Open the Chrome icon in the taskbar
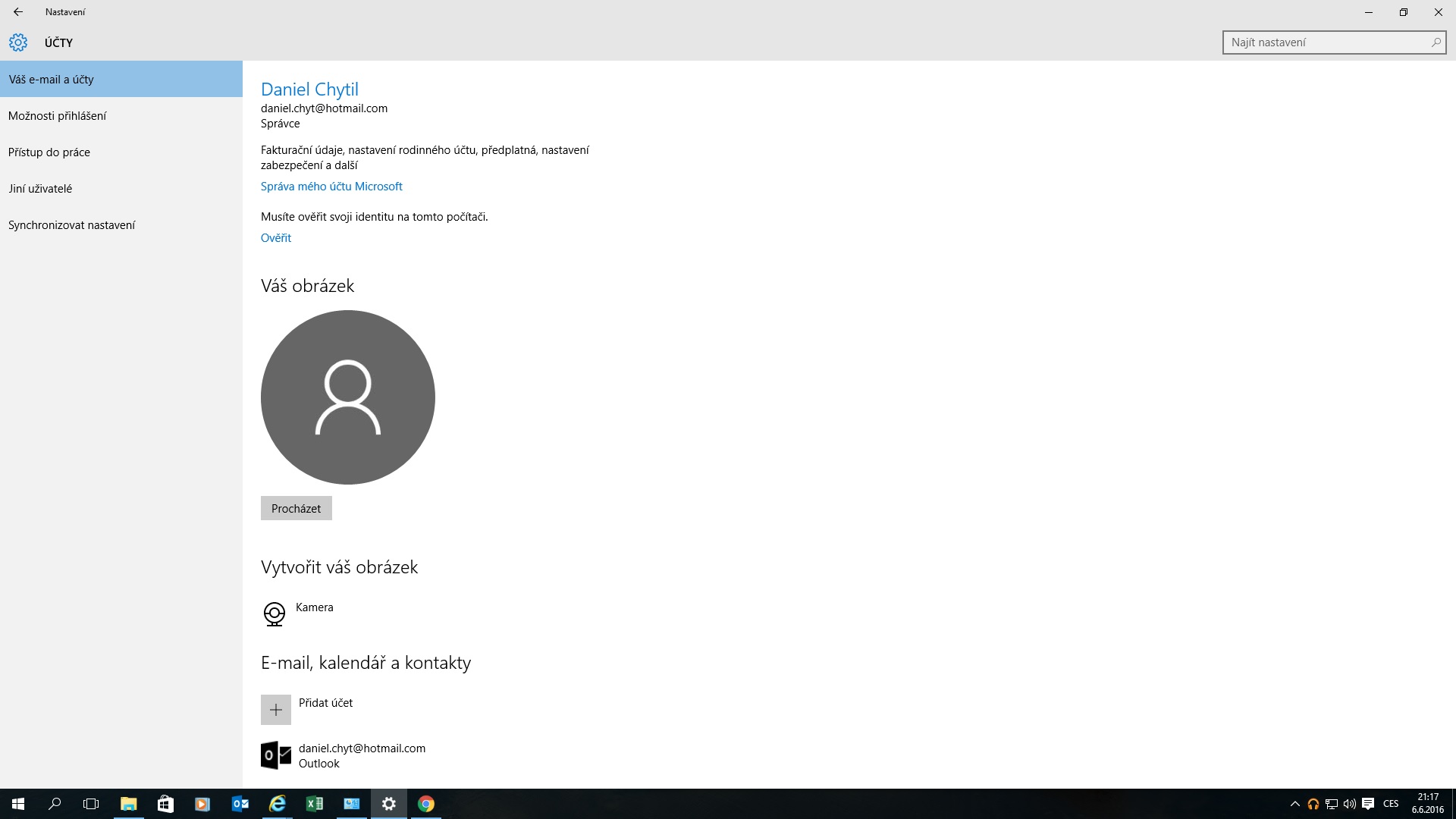 [426, 804]
